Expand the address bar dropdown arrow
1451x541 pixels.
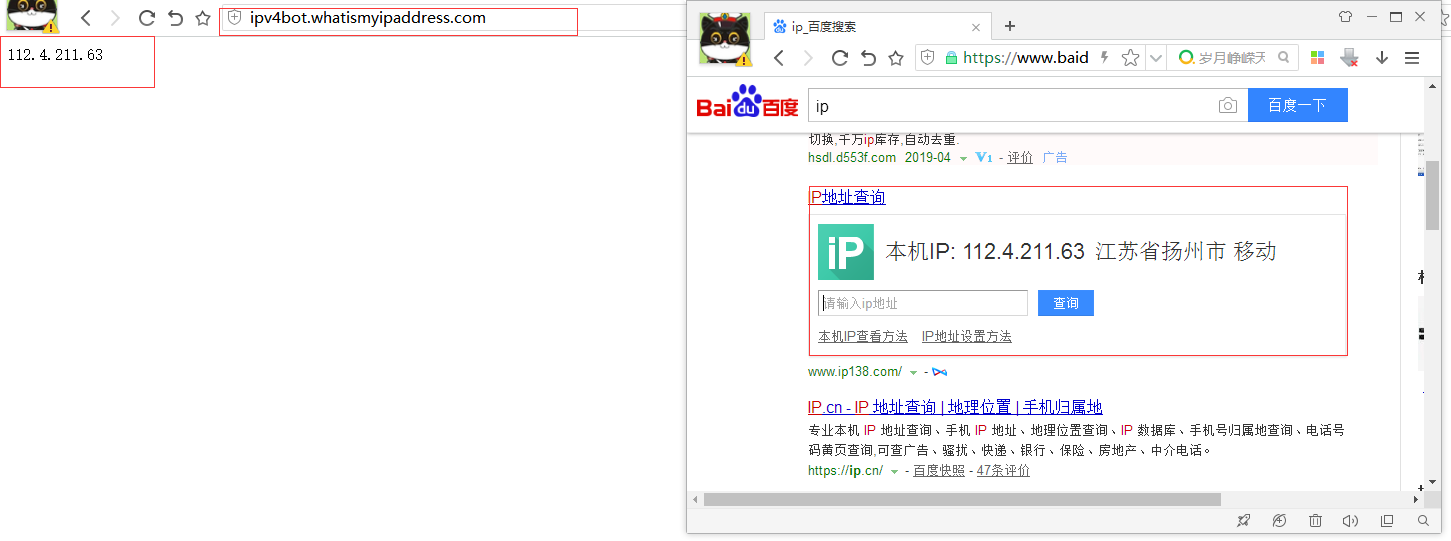coord(1156,58)
